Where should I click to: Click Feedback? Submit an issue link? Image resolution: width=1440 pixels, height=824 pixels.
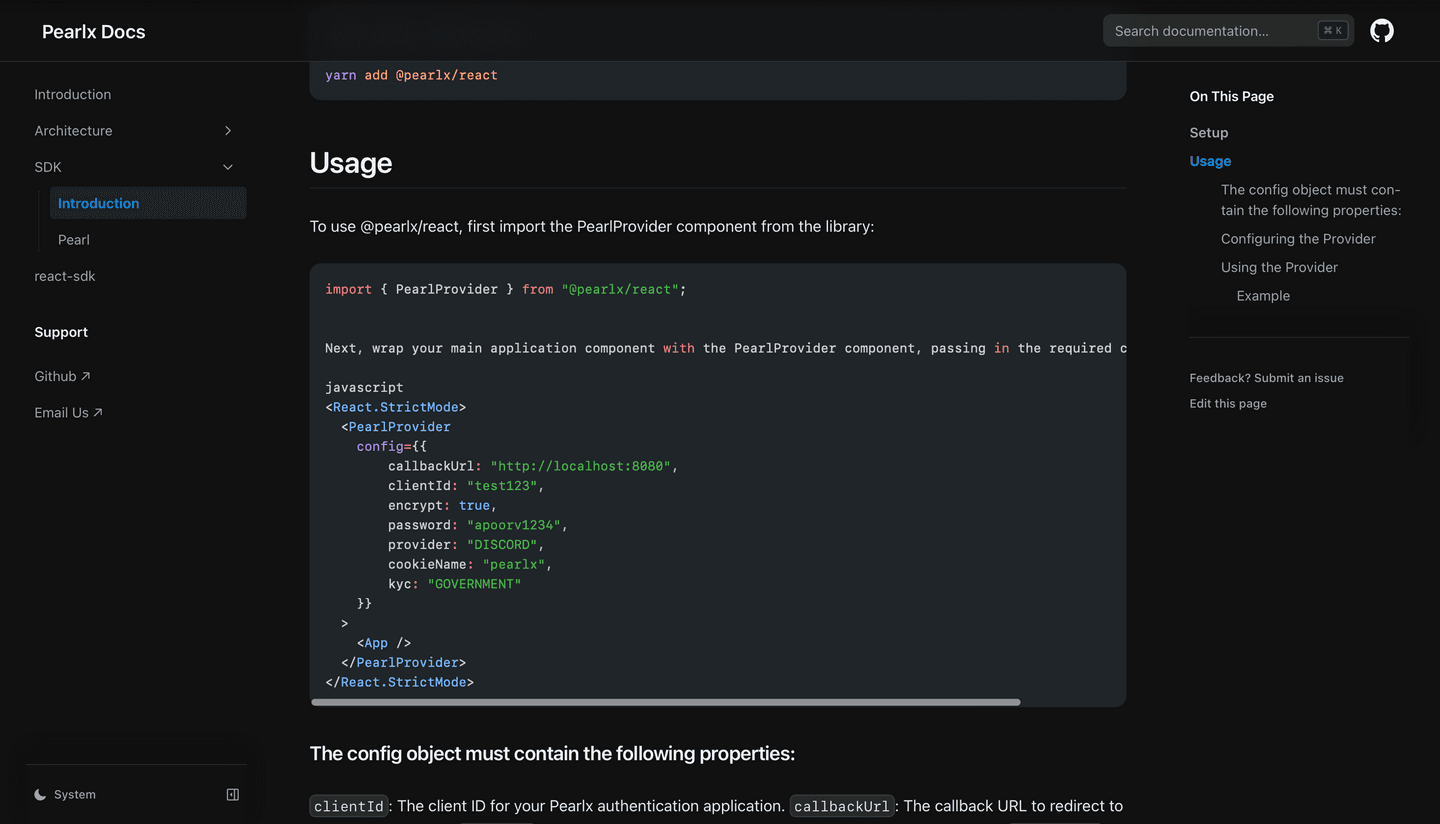click(1266, 378)
